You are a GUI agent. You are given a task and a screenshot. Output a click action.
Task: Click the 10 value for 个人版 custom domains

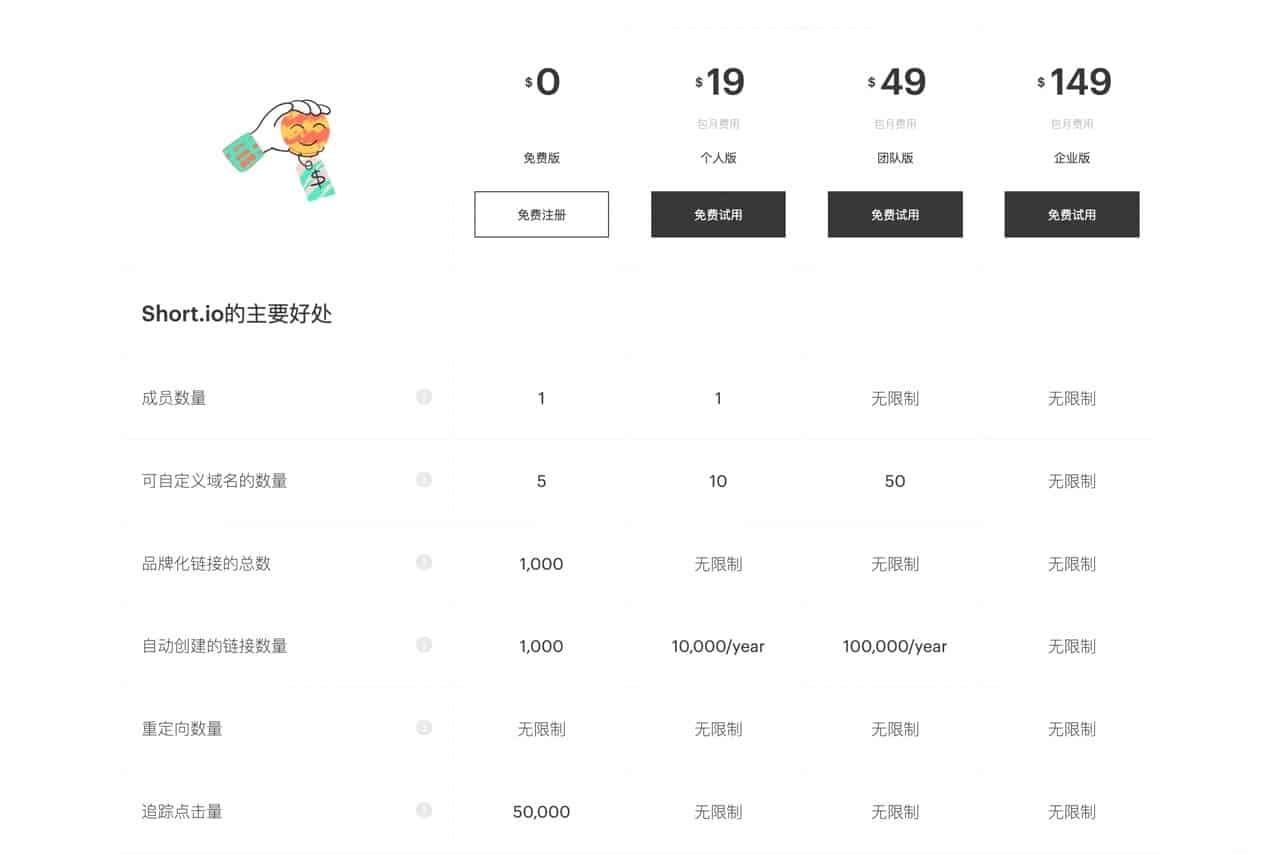(718, 481)
